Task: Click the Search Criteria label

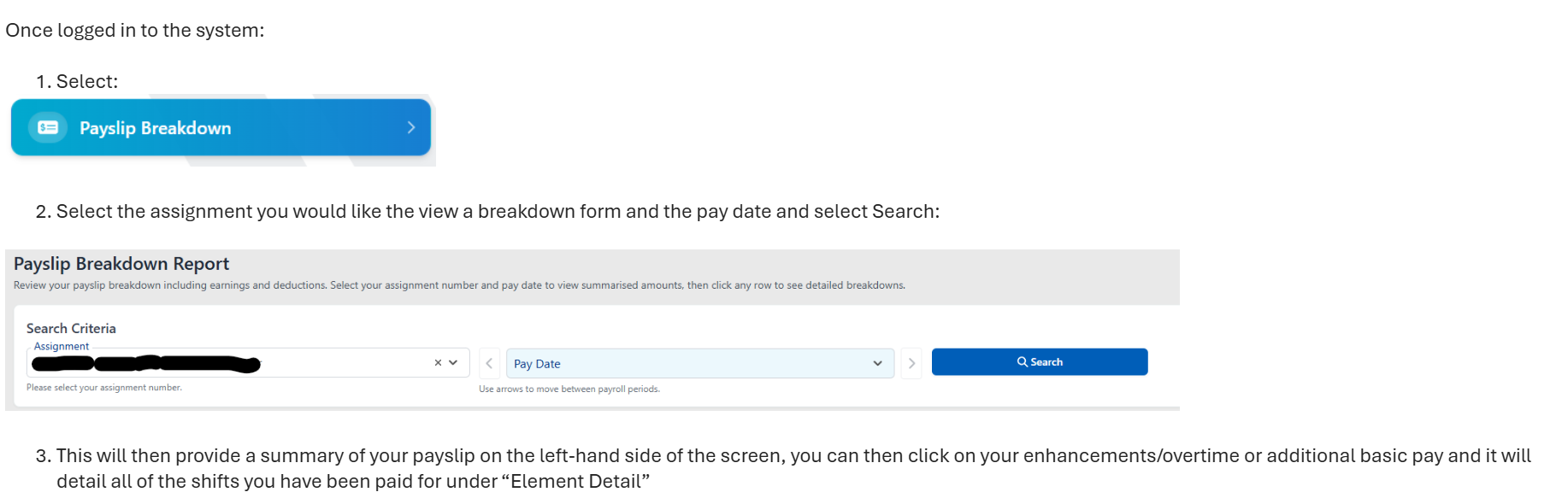Action: point(71,329)
